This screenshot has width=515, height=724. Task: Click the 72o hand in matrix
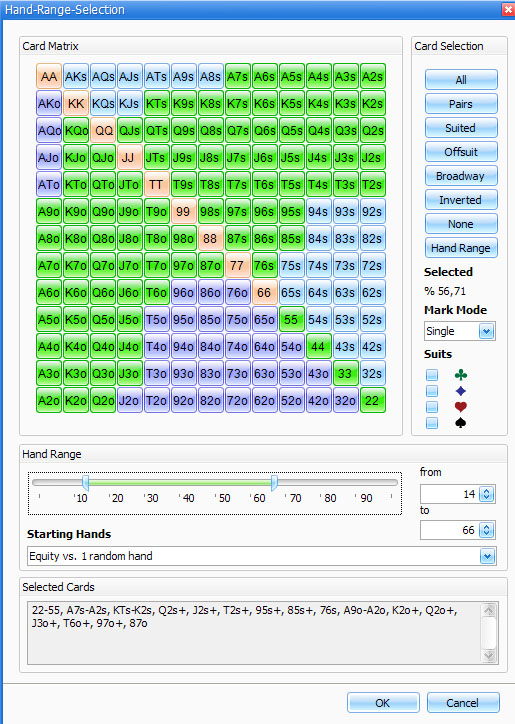[237, 400]
